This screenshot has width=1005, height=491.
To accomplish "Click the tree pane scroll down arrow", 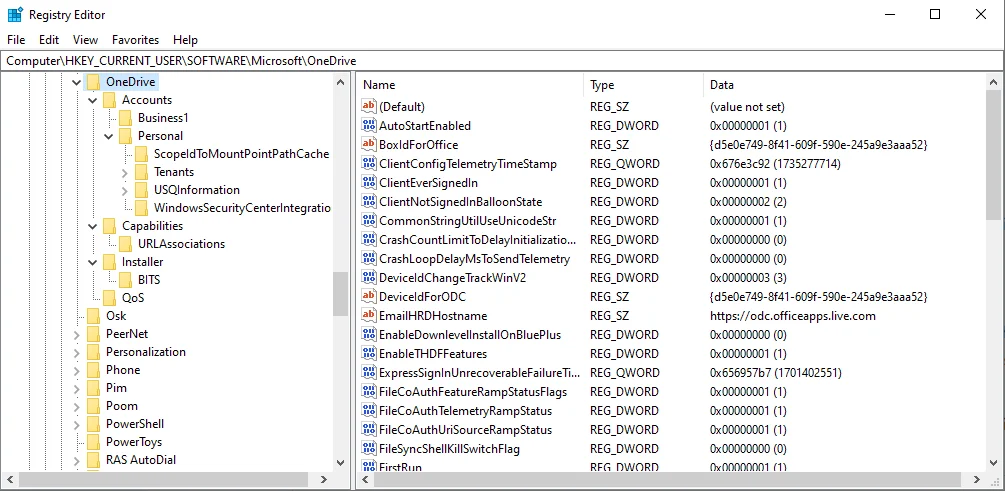I will (340, 462).
